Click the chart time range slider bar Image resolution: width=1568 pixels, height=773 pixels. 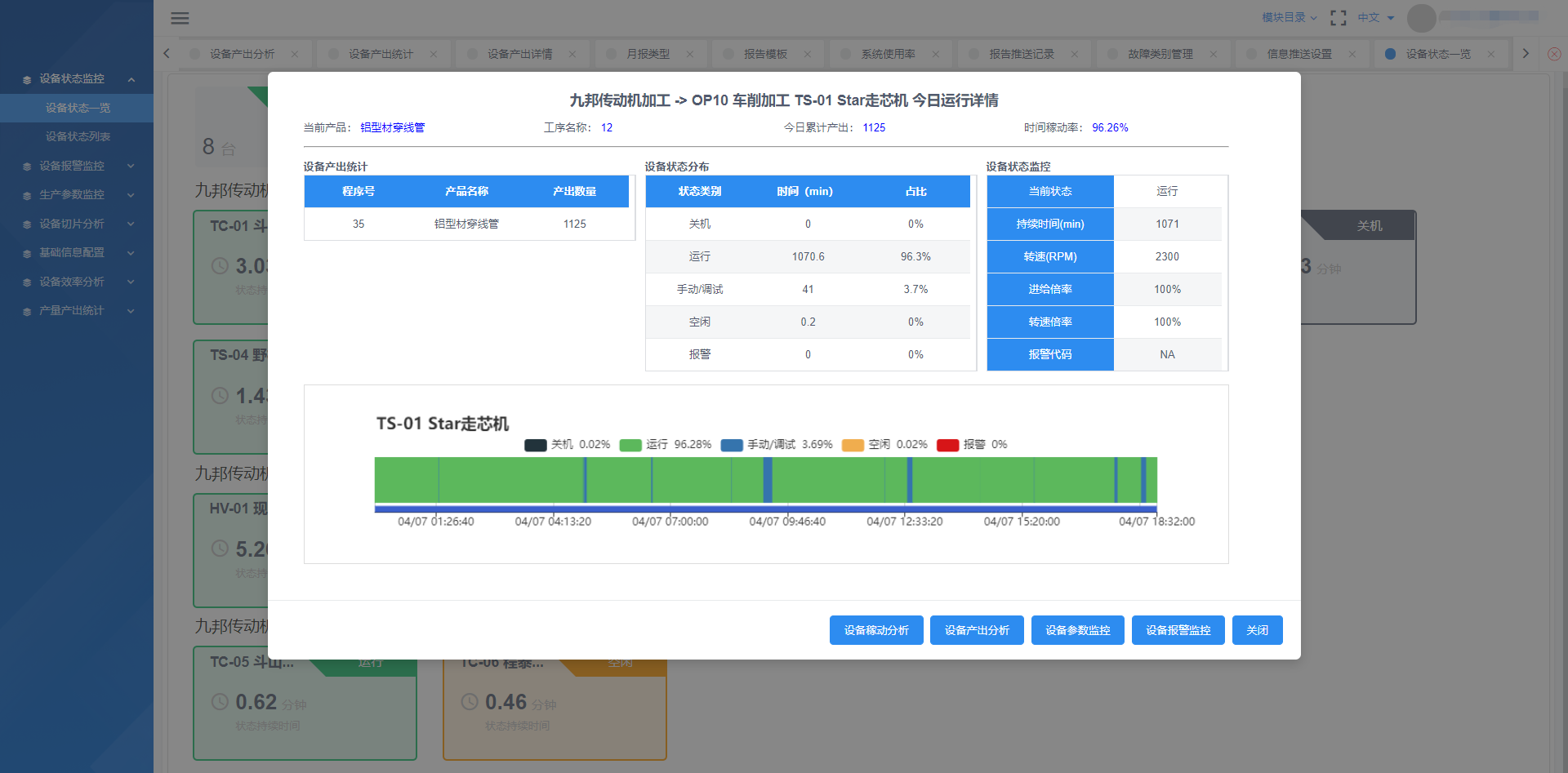[765, 509]
